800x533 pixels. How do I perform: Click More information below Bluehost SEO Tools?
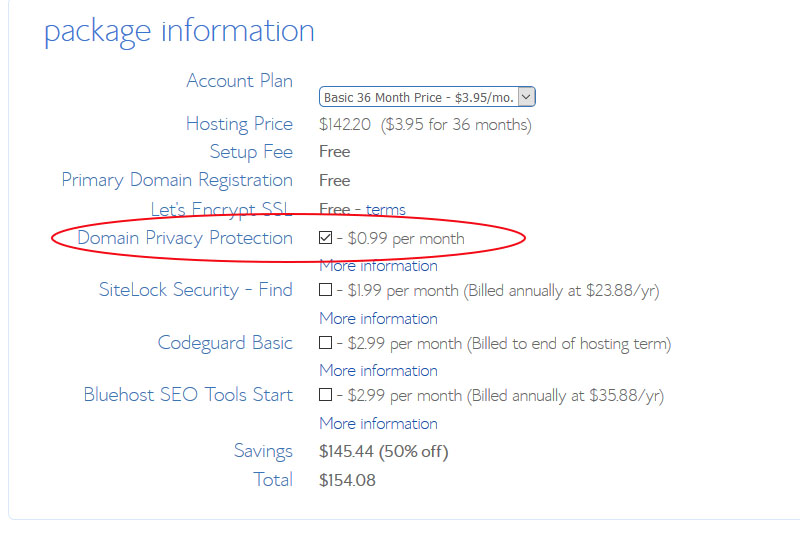point(378,423)
